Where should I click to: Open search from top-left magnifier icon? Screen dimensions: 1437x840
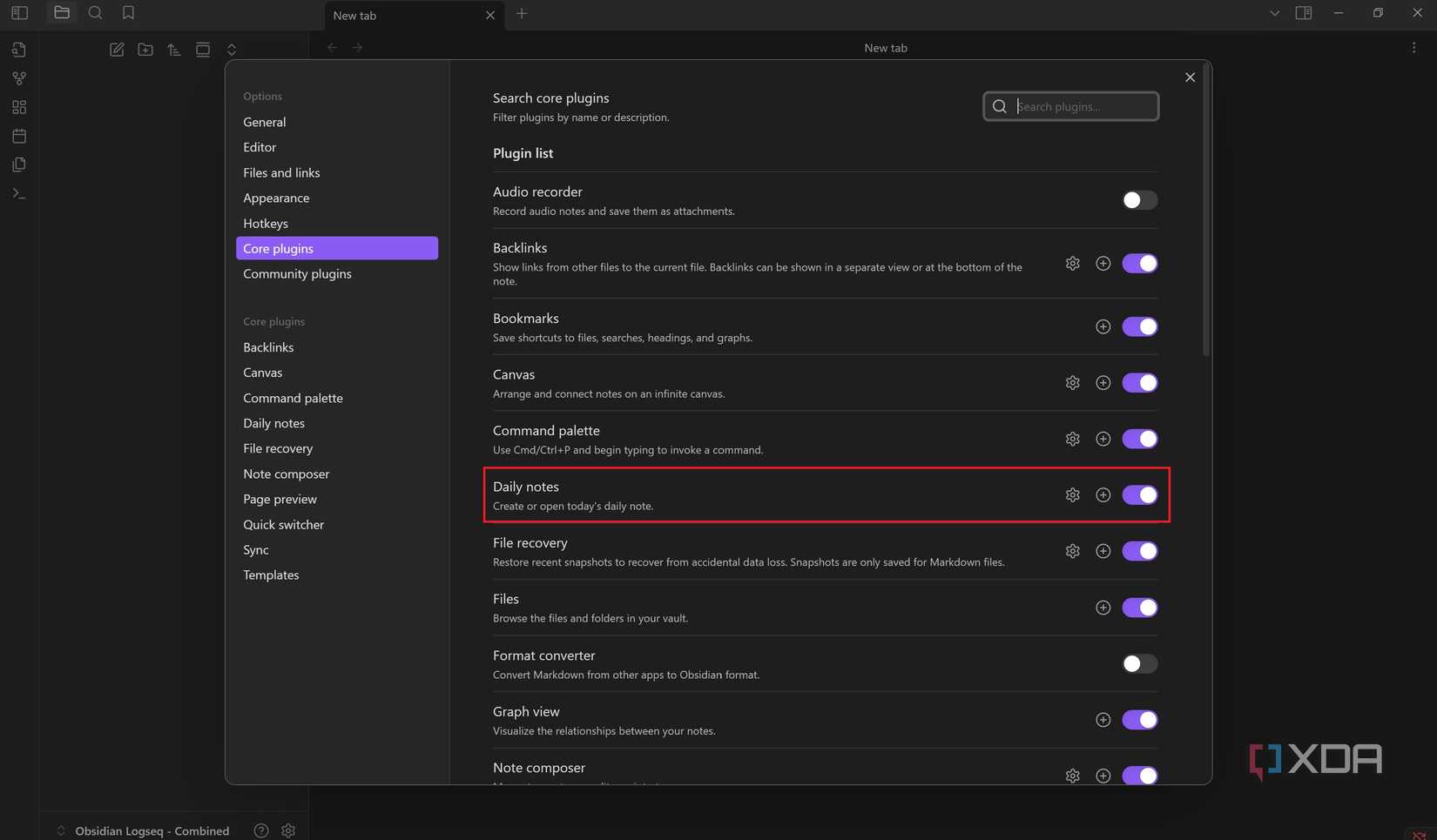pyautogui.click(x=95, y=12)
